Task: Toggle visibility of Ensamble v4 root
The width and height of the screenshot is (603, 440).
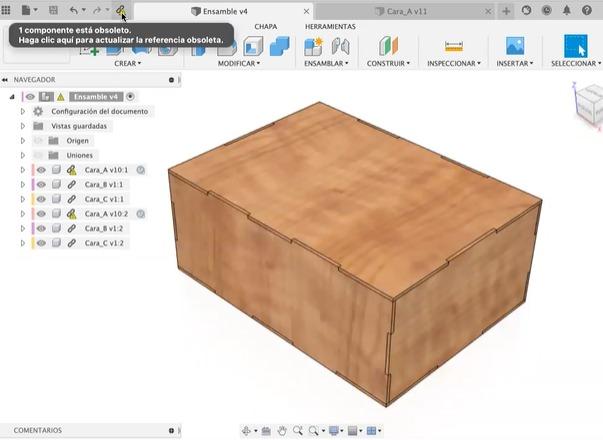Action: coord(30,97)
